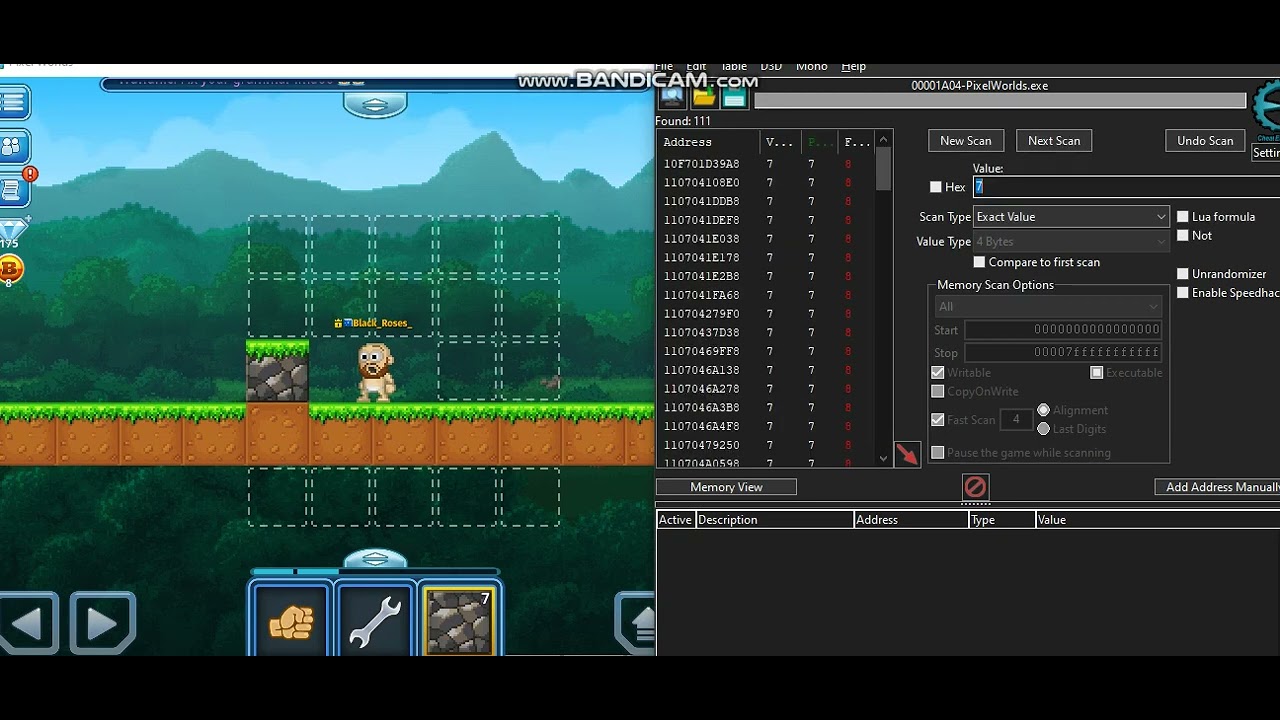Tick the Not checkbox

[1183, 236]
